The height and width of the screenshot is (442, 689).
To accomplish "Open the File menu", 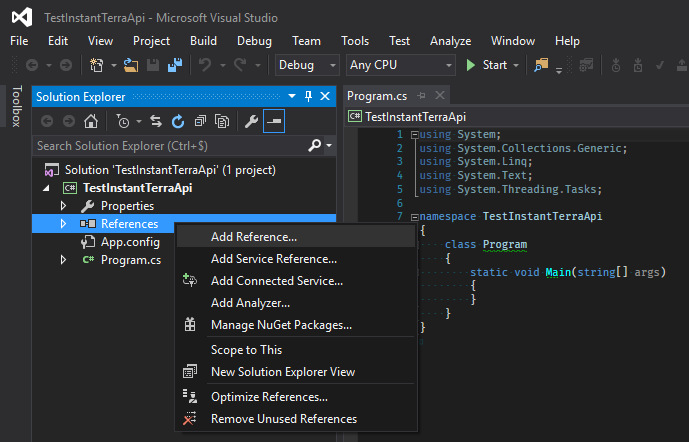I will pos(19,41).
